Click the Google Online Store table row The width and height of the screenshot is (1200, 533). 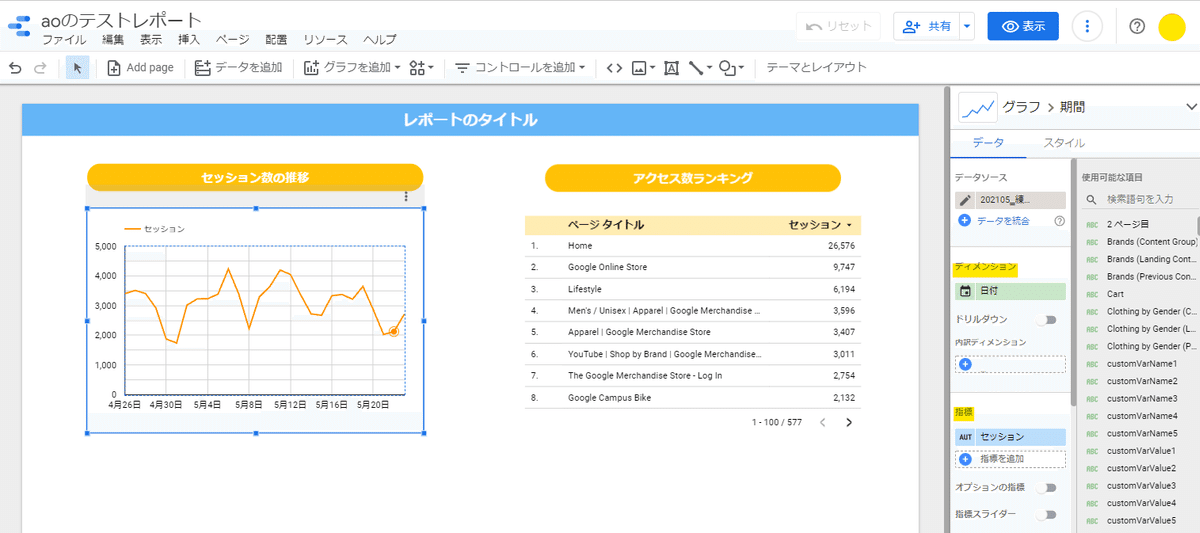point(692,267)
